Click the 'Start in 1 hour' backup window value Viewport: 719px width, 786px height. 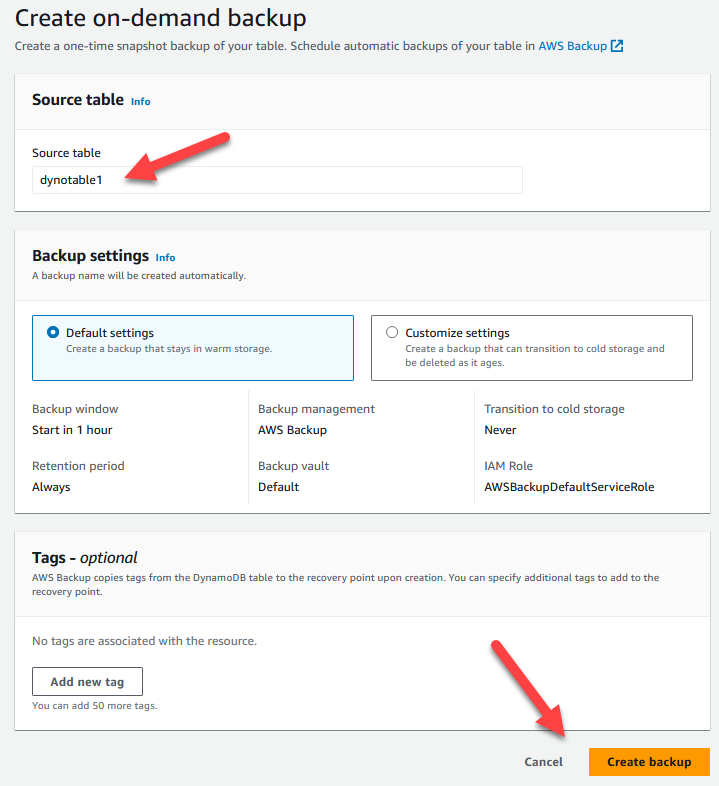(x=72, y=430)
